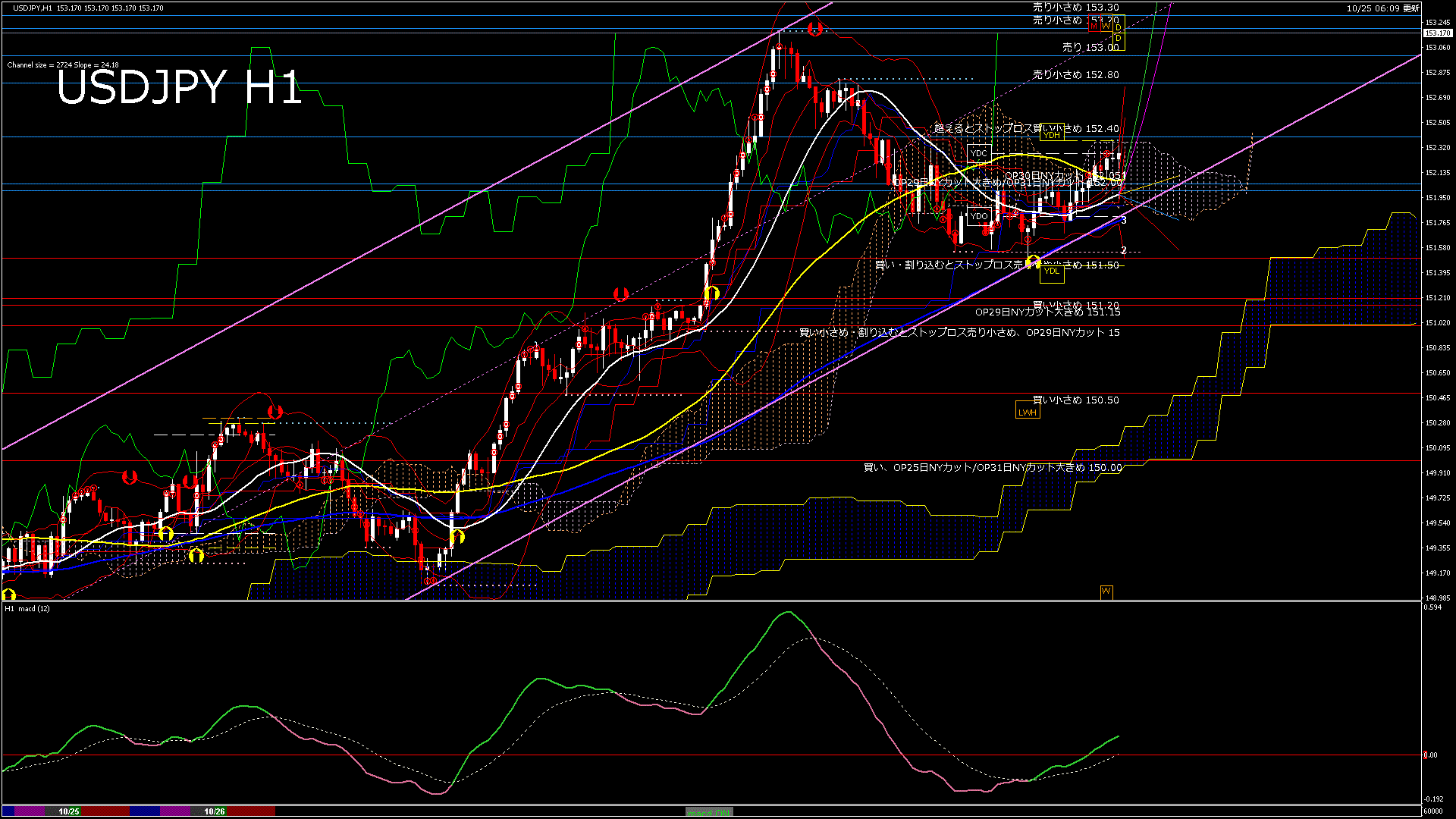Select the OP29日NYカット大きめ 151.15 label
This screenshot has width=1456, height=819.
tap(1047, 312)
